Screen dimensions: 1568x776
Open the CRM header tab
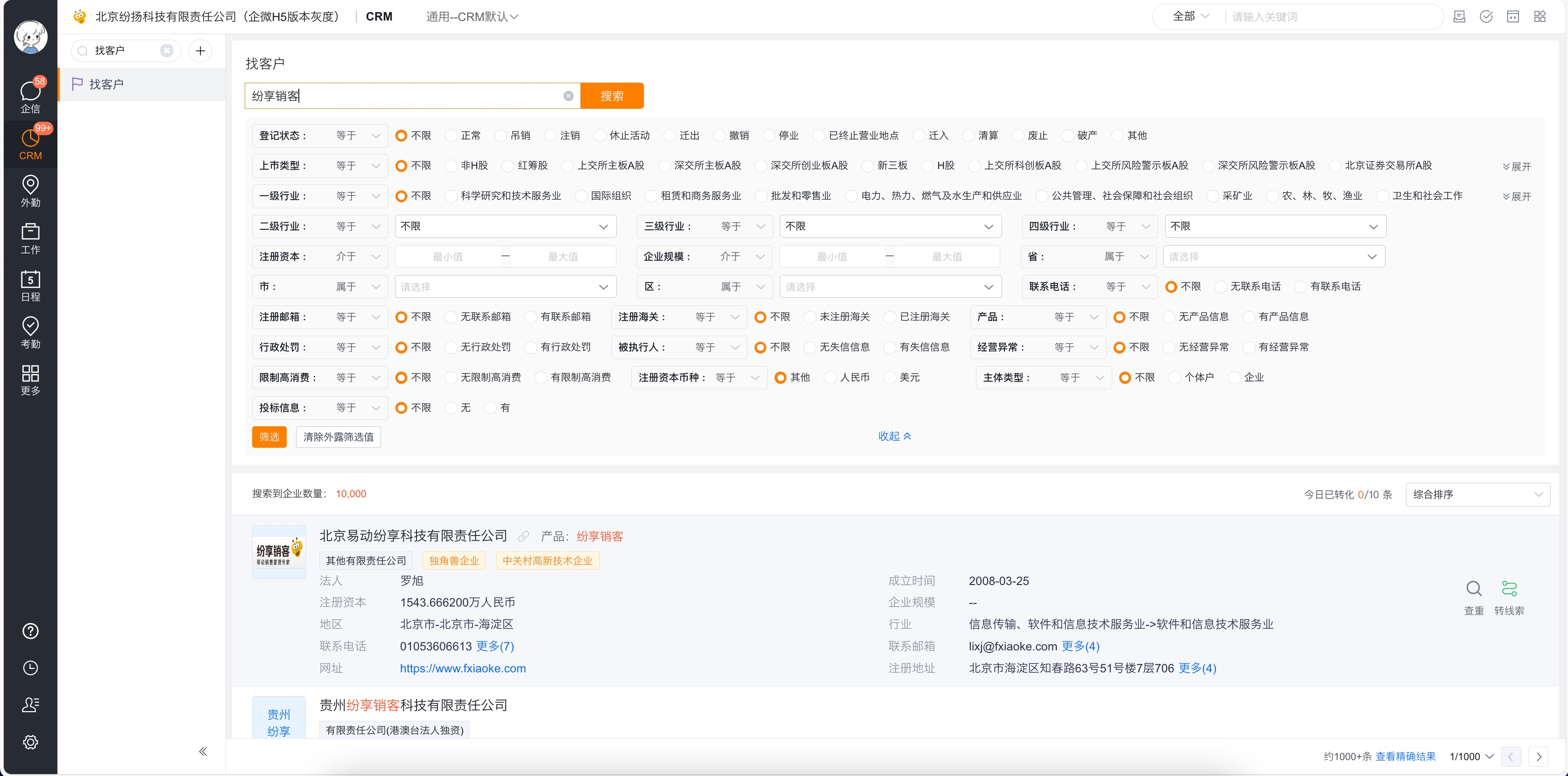pos(379,16)
